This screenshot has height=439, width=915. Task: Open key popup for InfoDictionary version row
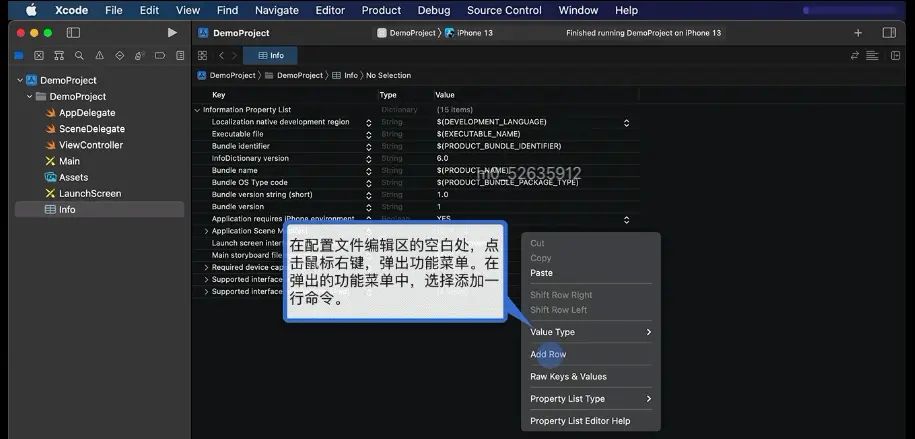(x=368, y=159)
